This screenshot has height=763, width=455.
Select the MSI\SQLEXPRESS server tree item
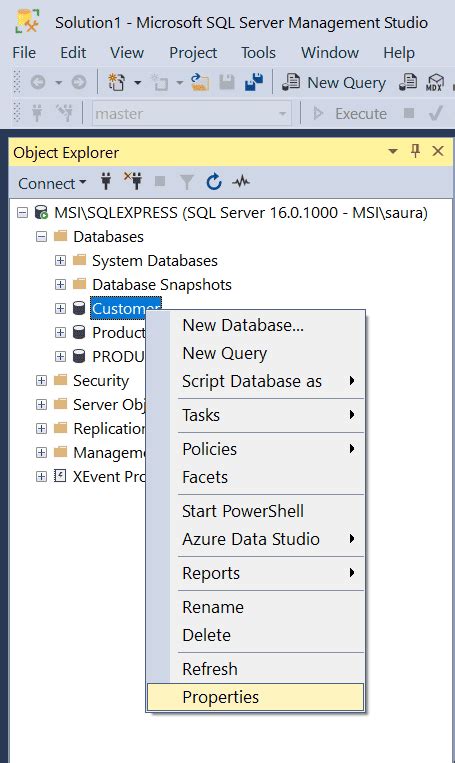pyautogui.click(x=241, y=213)
